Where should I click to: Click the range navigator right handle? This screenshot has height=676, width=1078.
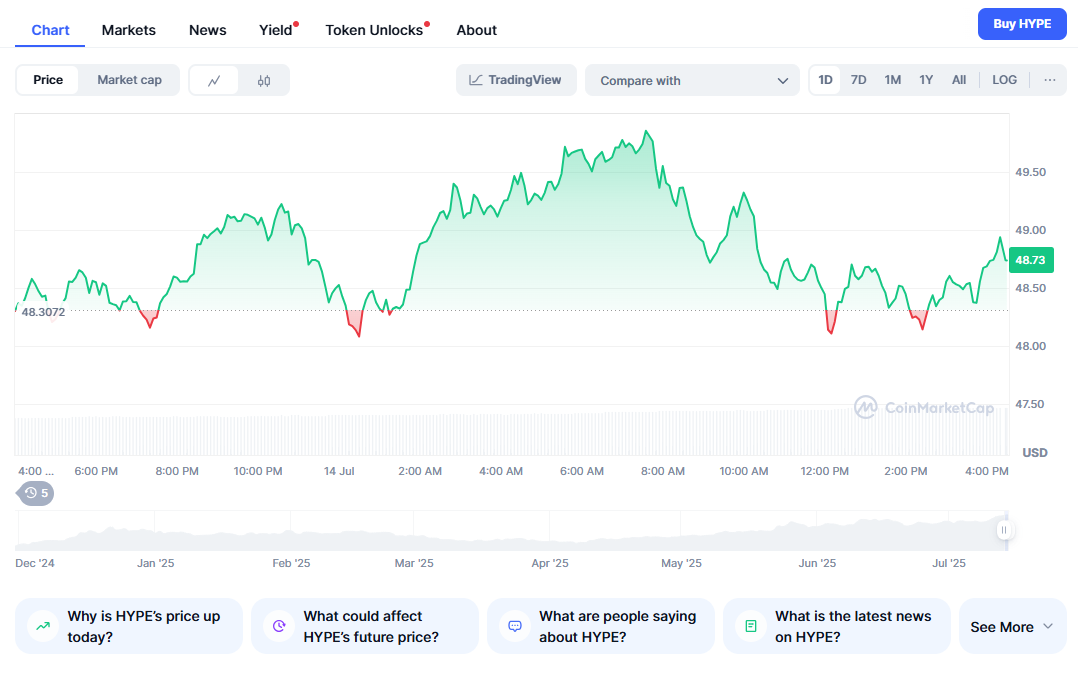click(x=1004, y=530)
